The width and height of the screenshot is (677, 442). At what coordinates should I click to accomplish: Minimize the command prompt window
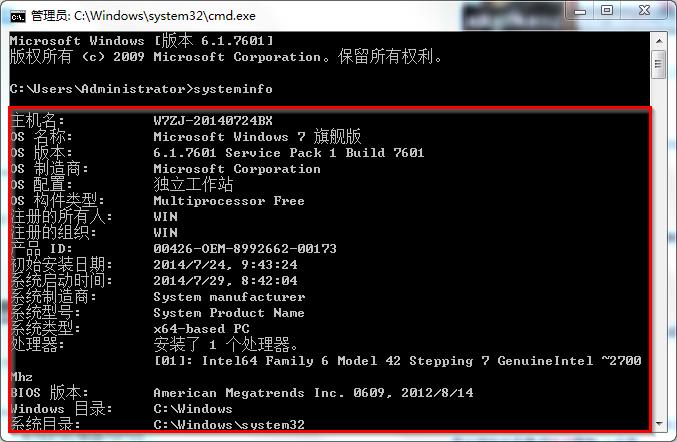[x=580, y=11]
